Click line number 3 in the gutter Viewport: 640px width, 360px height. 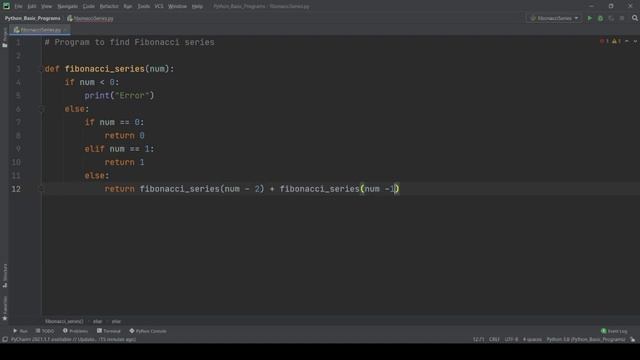coord(18,69)
